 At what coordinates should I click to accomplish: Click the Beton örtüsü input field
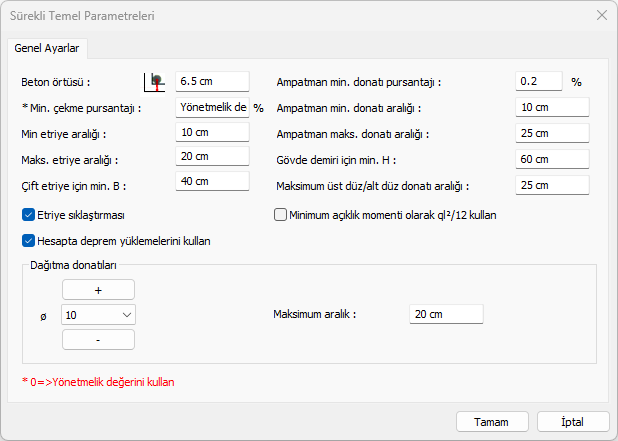(x=212, y=82)
